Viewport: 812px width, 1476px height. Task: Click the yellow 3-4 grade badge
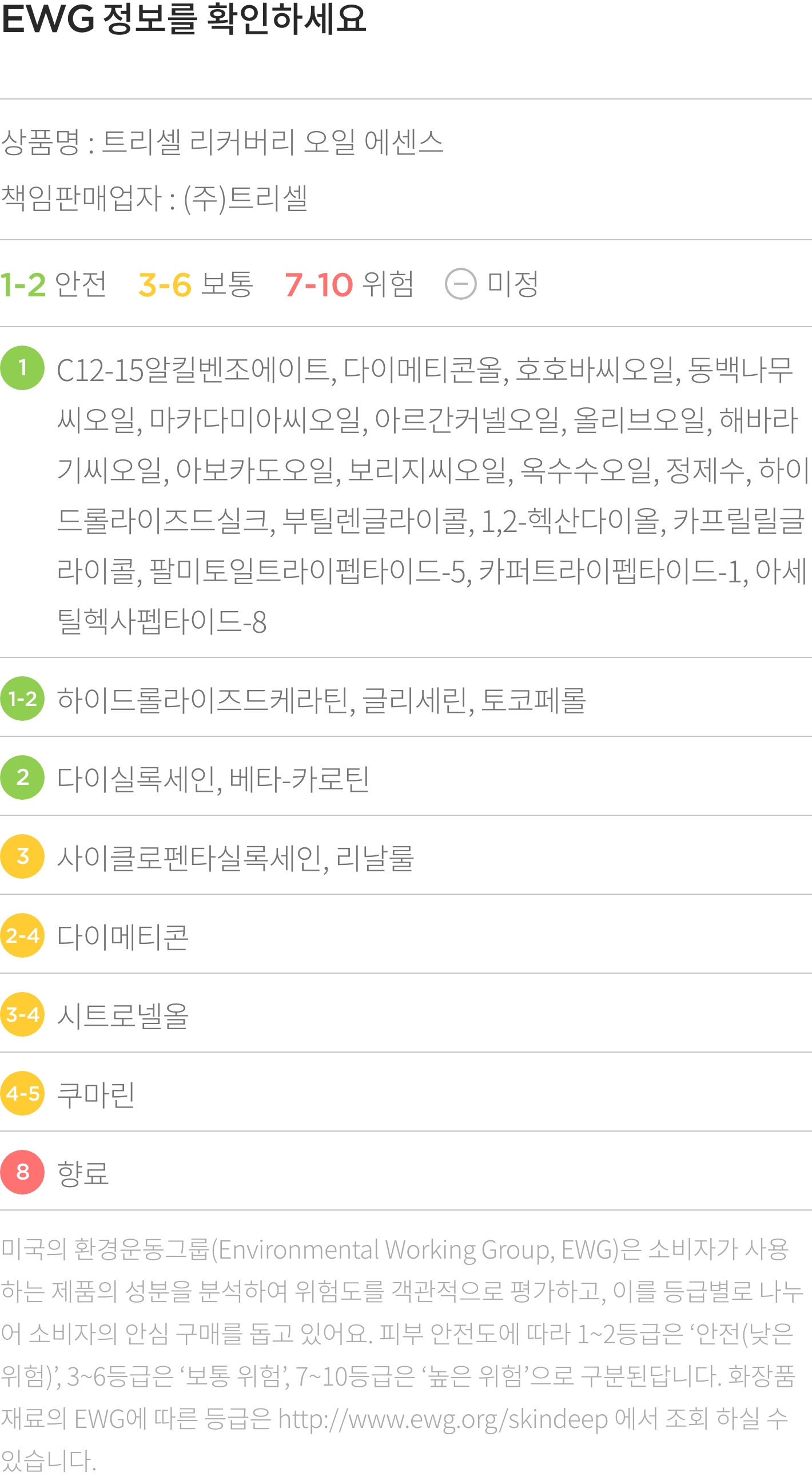[22, 1015]
